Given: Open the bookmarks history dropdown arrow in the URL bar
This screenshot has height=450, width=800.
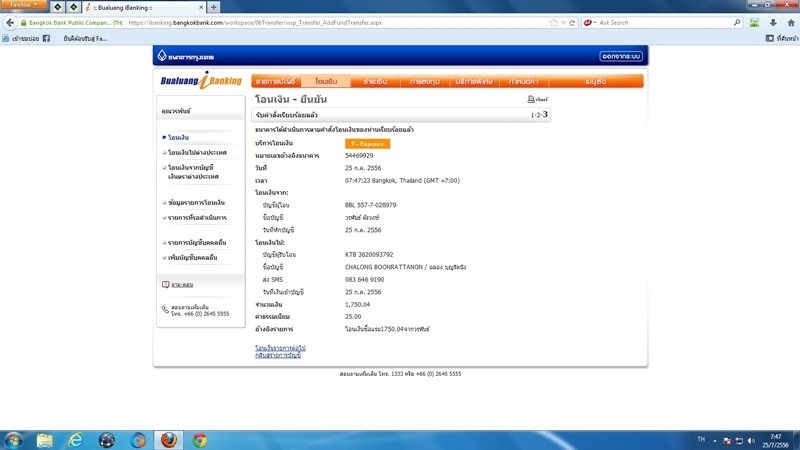Looking at the screenshot, I should (x=563, y=22).
